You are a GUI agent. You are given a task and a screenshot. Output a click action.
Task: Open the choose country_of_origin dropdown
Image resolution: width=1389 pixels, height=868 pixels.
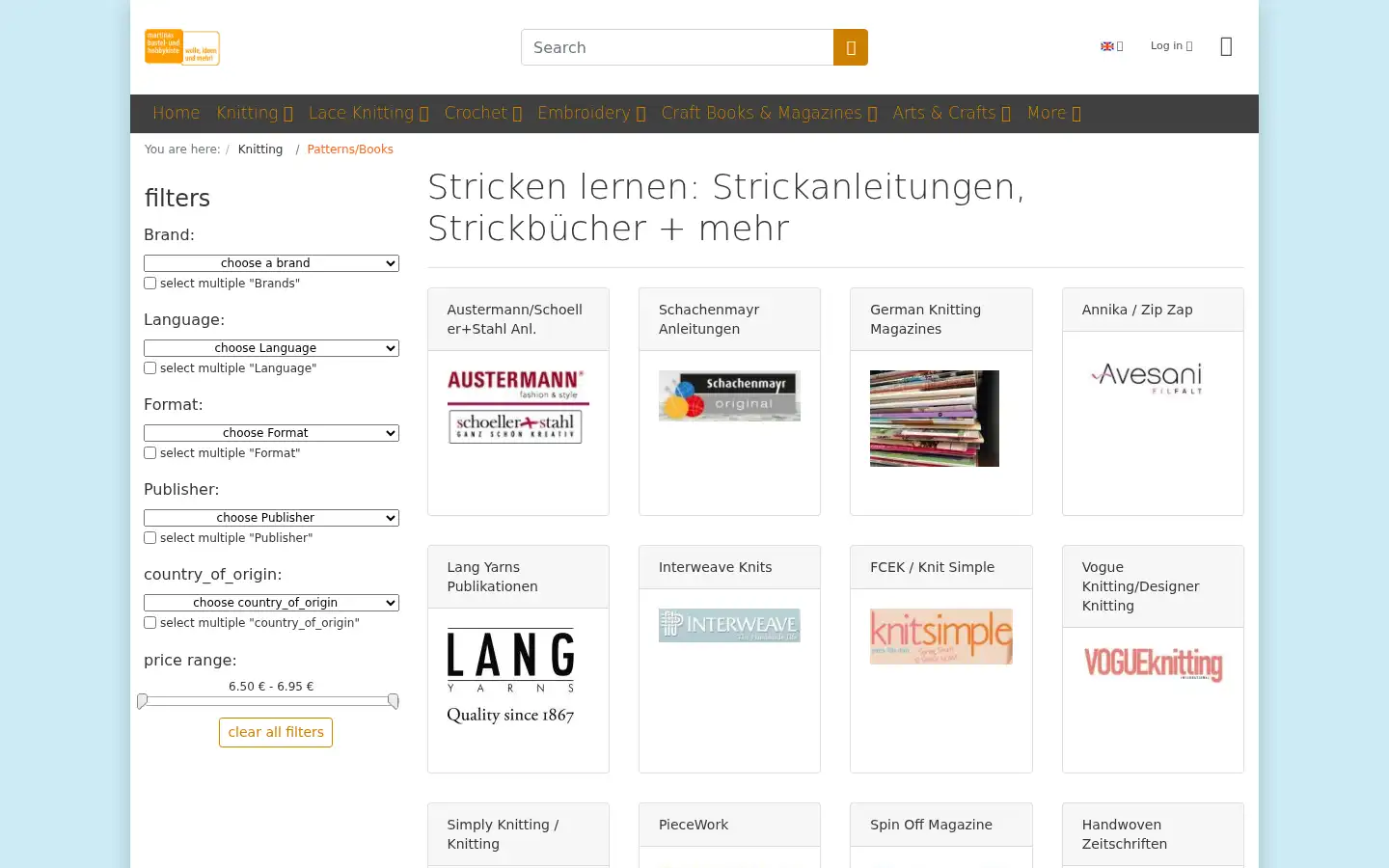click(271, 603)
